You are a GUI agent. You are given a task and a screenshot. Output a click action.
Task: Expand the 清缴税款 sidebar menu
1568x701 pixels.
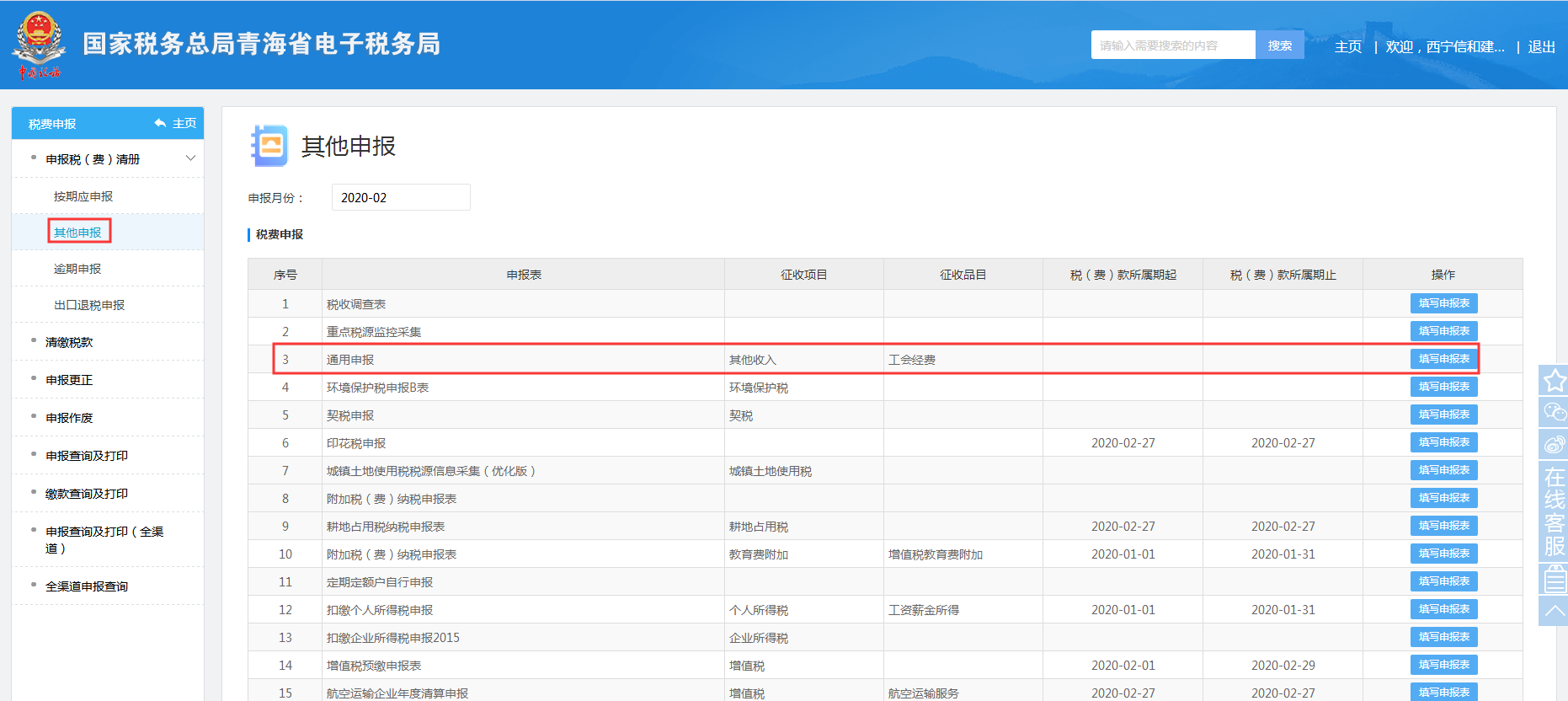coord(69,342)
